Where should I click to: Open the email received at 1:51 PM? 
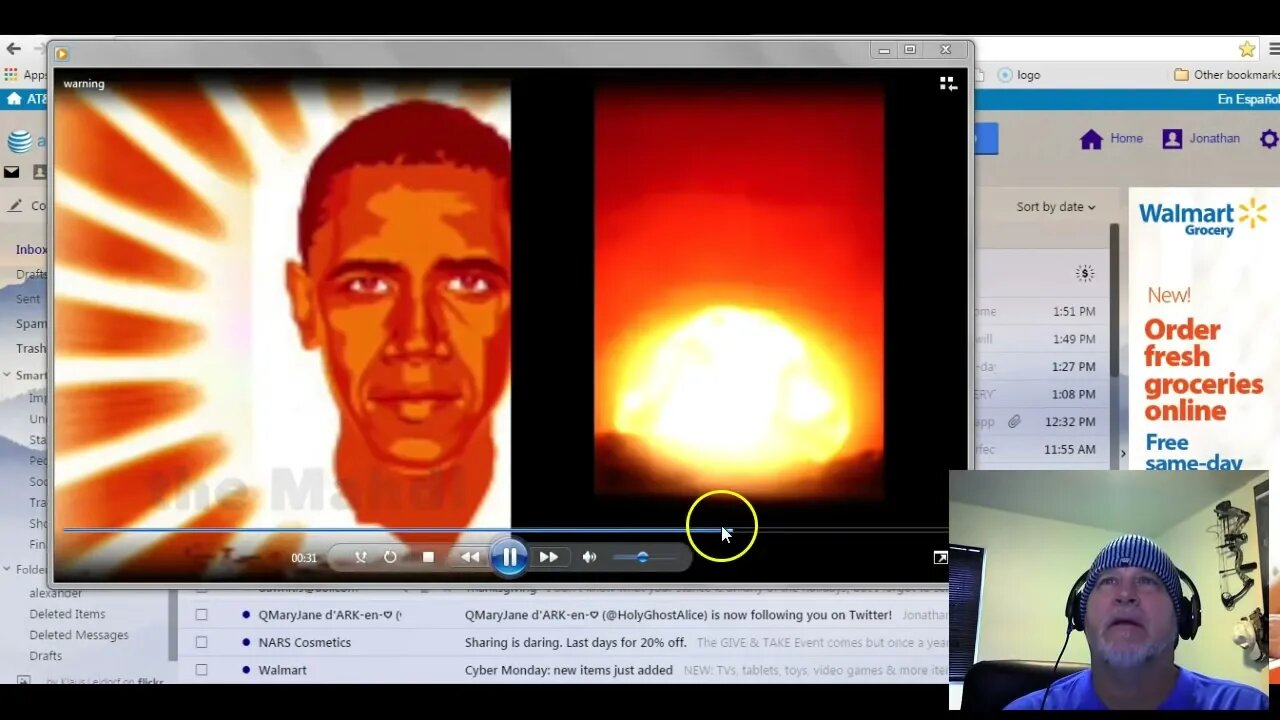[1041, 311]
